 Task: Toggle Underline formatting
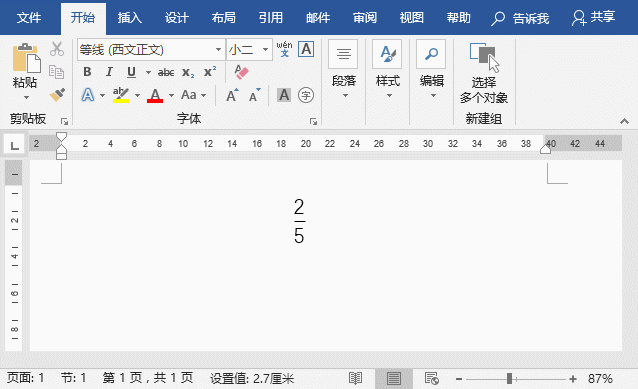[x=131, y=72]
